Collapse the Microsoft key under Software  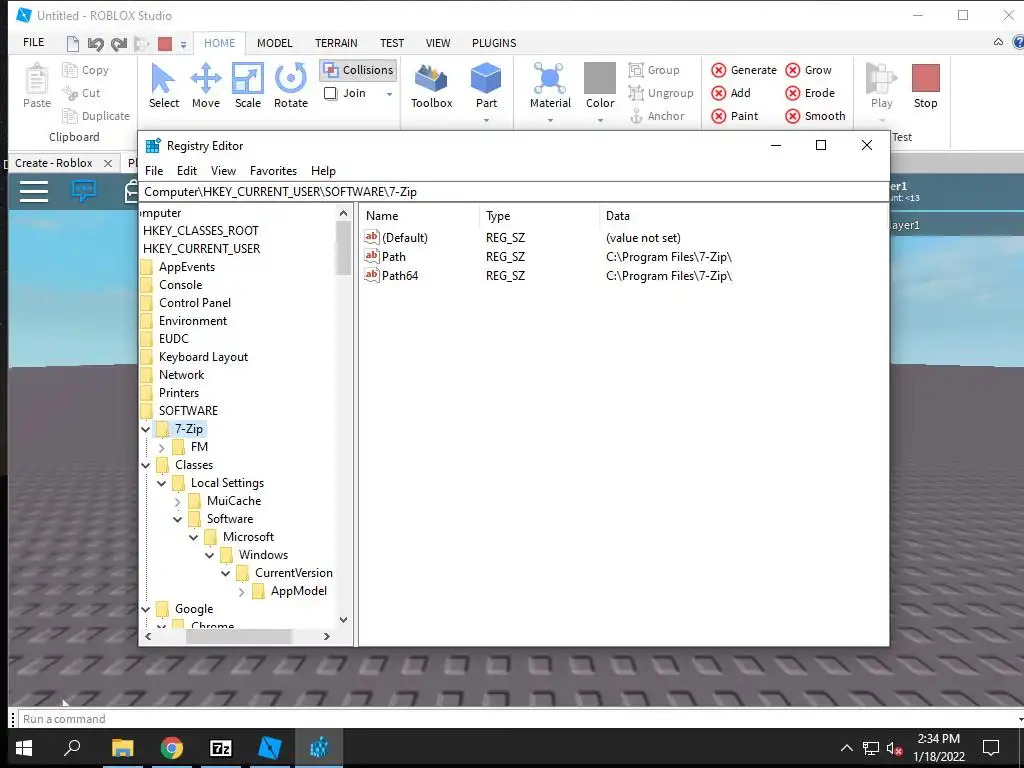pyautogui.click(x=193, y=537)
